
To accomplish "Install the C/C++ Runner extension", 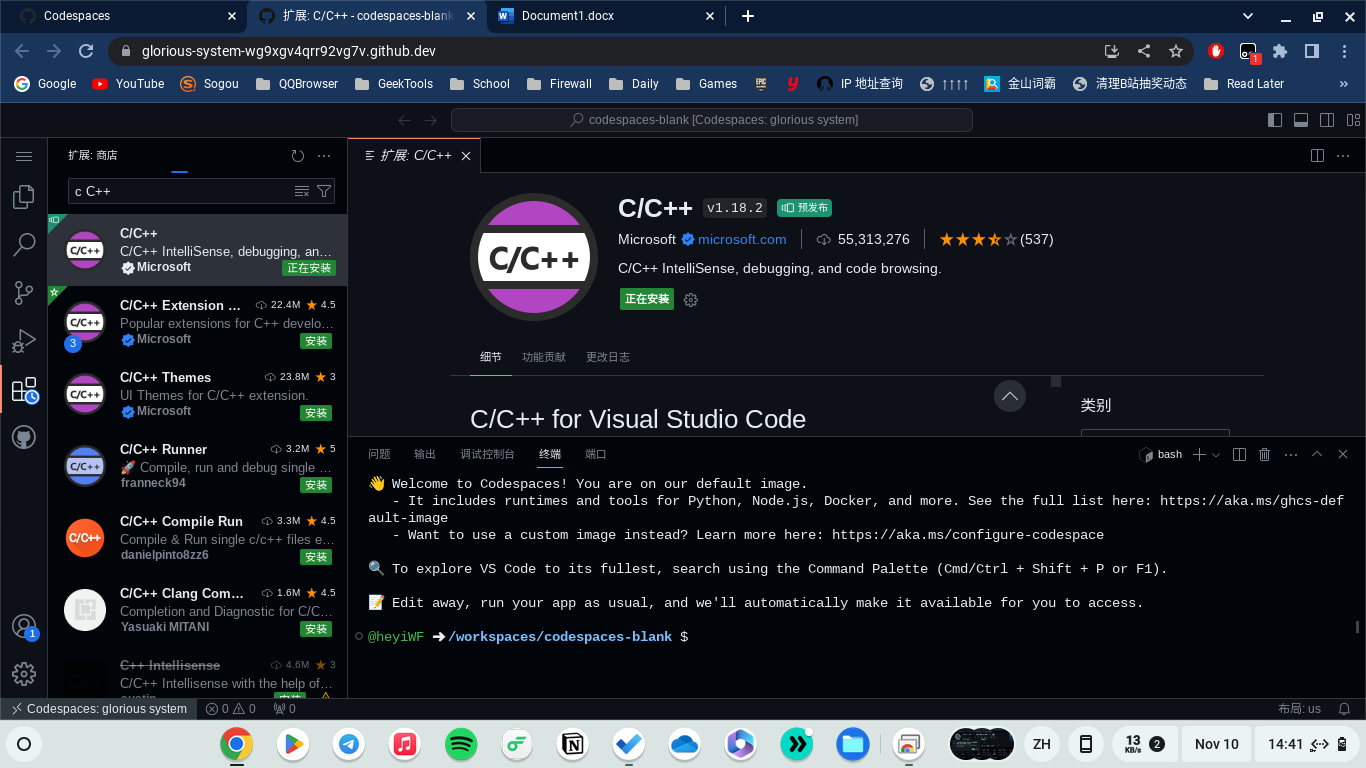I will [316, 485].
